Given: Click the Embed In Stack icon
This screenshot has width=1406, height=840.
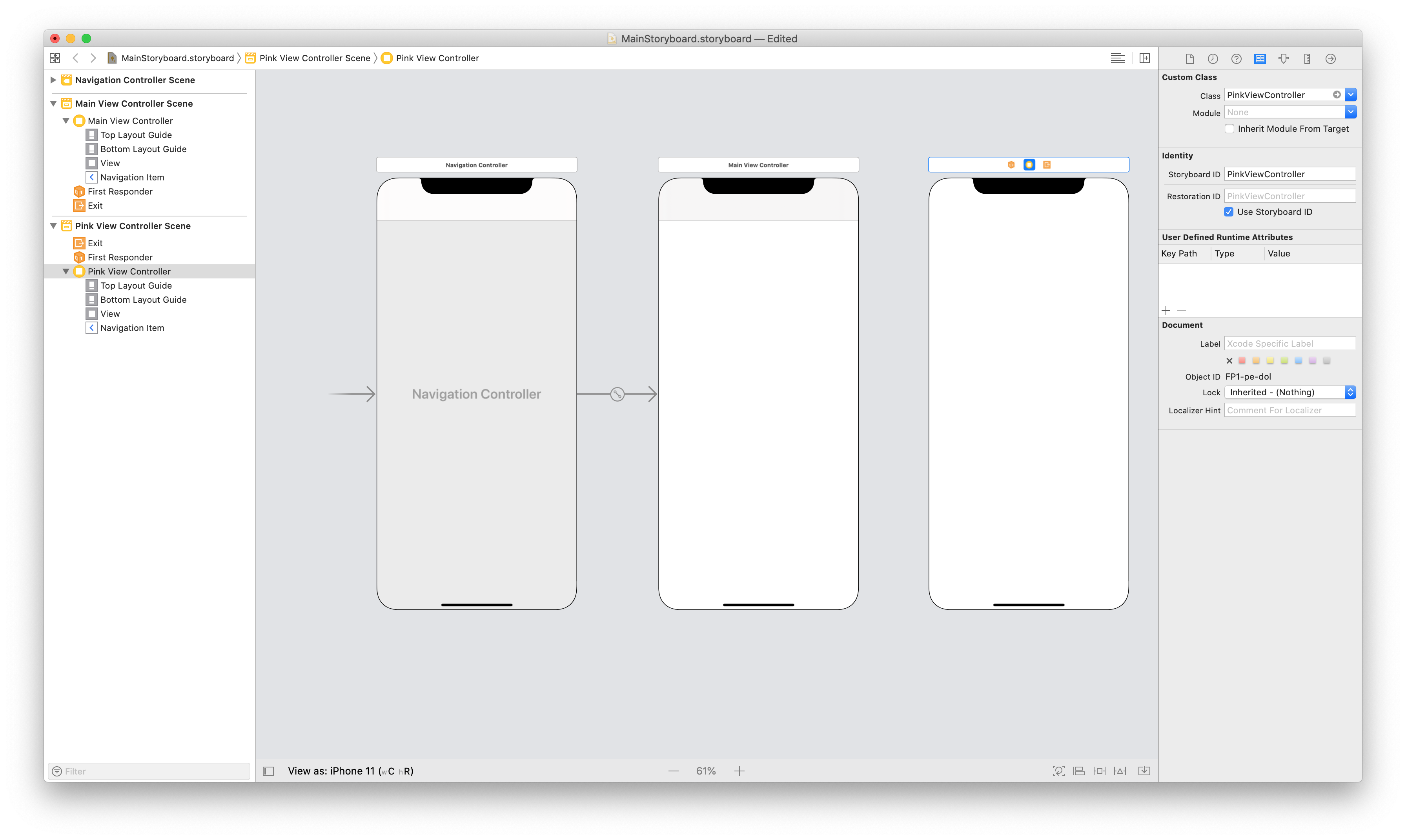Looking at the screenshot, I should point(1145,770).
